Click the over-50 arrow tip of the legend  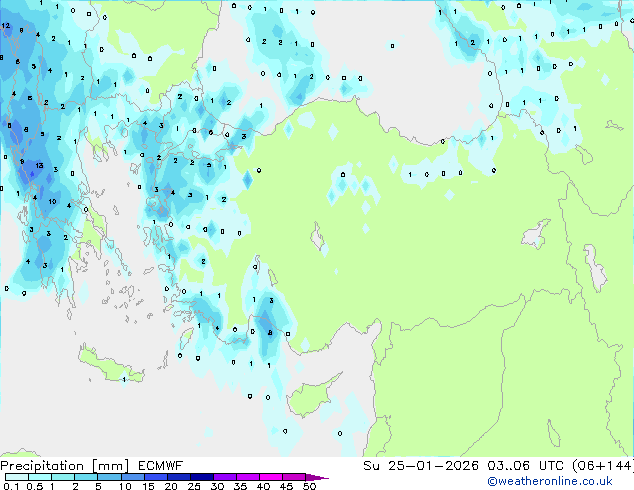[x=317, y=477]
